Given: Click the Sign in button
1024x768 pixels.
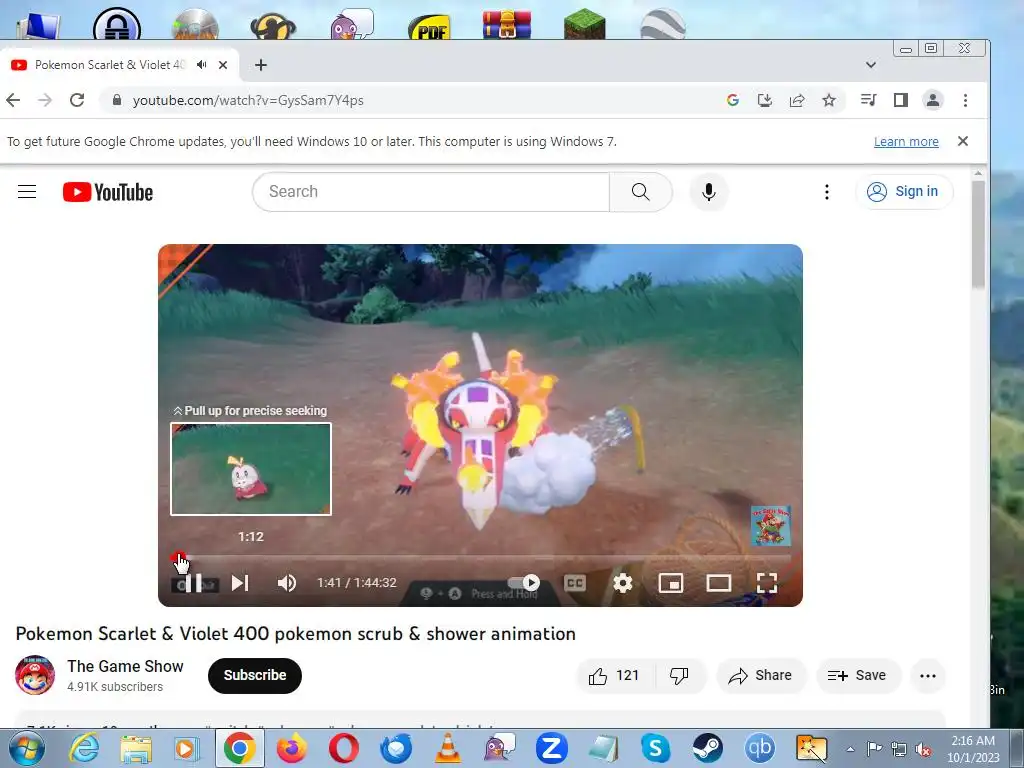Looking at the screenshot, I should click(904, 191).
